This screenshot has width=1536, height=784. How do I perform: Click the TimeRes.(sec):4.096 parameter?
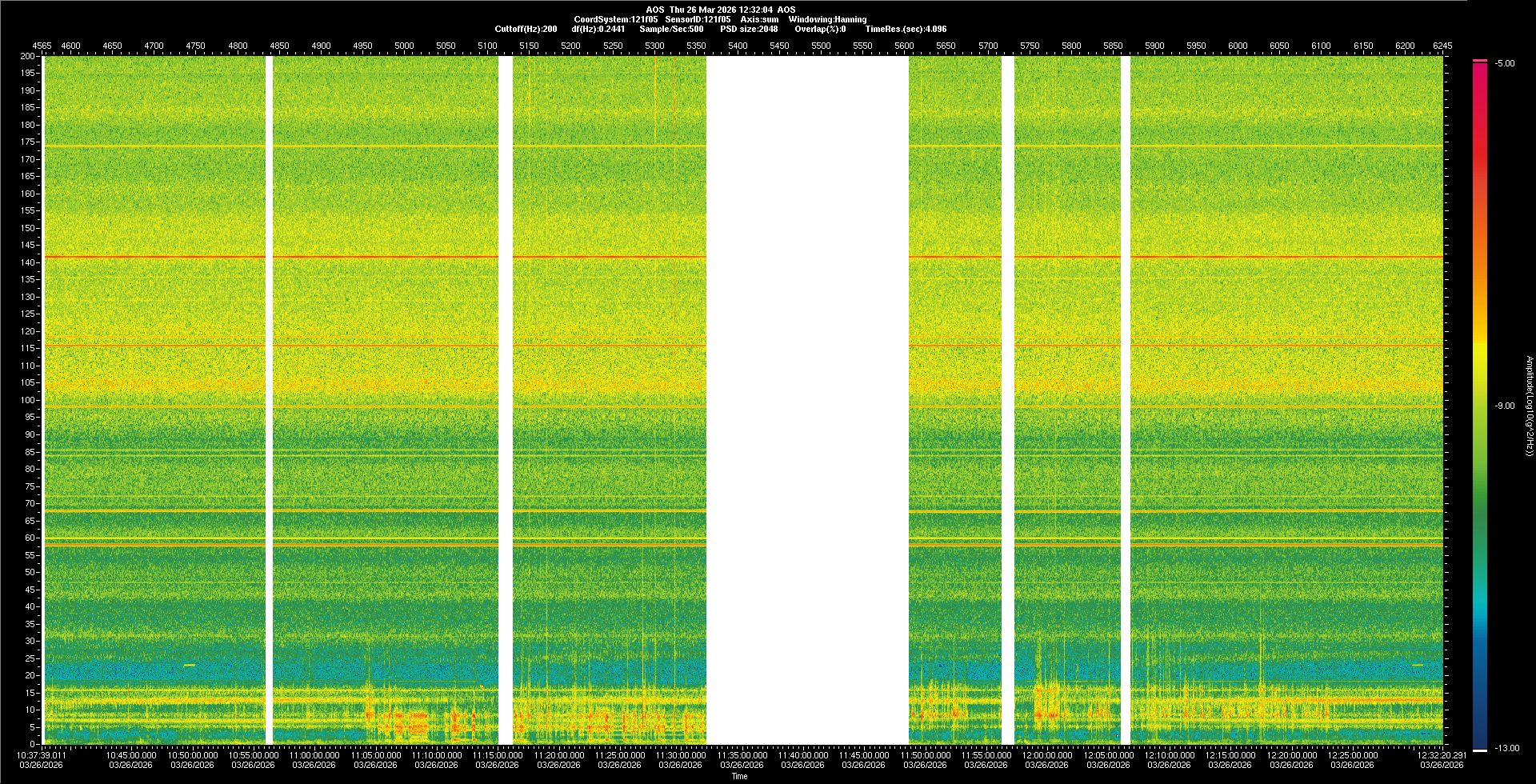pyautogui.click(x=906, y=29)
